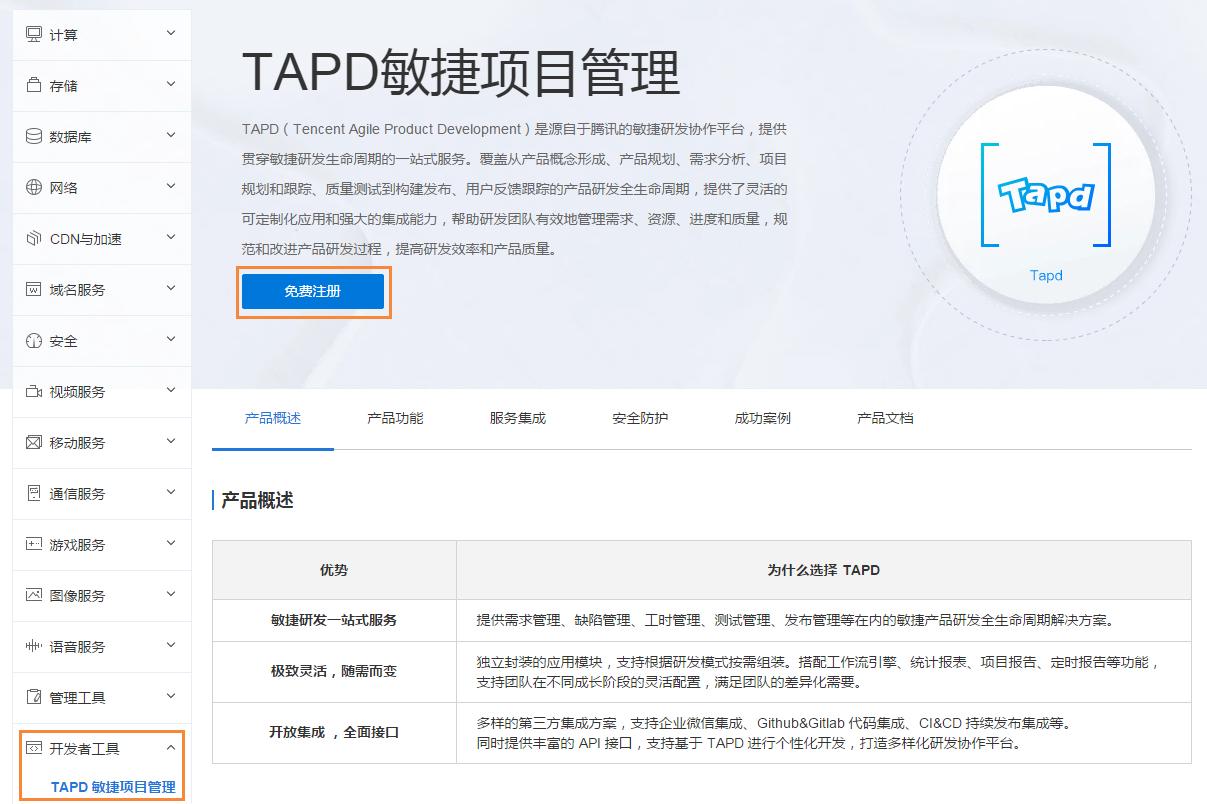The image size is (1207, 804).
Task: Expand the 计算 category chevron
Action: coord(171,33)
